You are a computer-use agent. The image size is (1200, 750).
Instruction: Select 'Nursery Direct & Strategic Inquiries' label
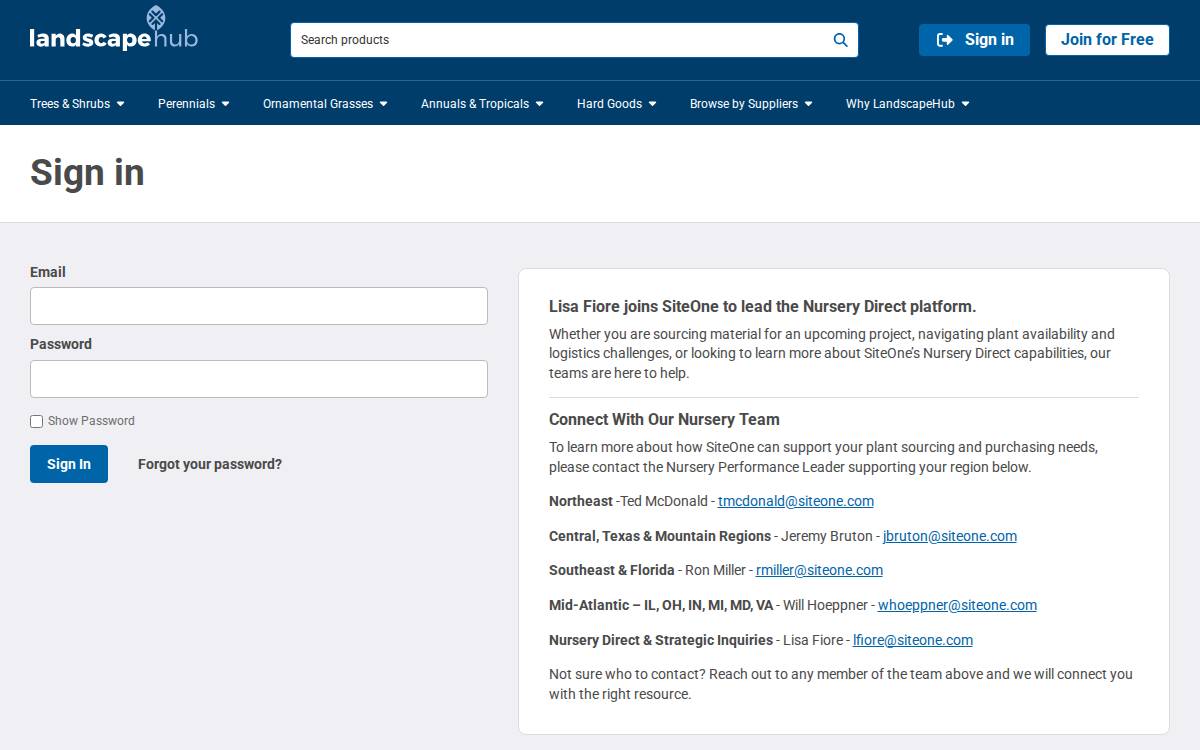point(661,640)
